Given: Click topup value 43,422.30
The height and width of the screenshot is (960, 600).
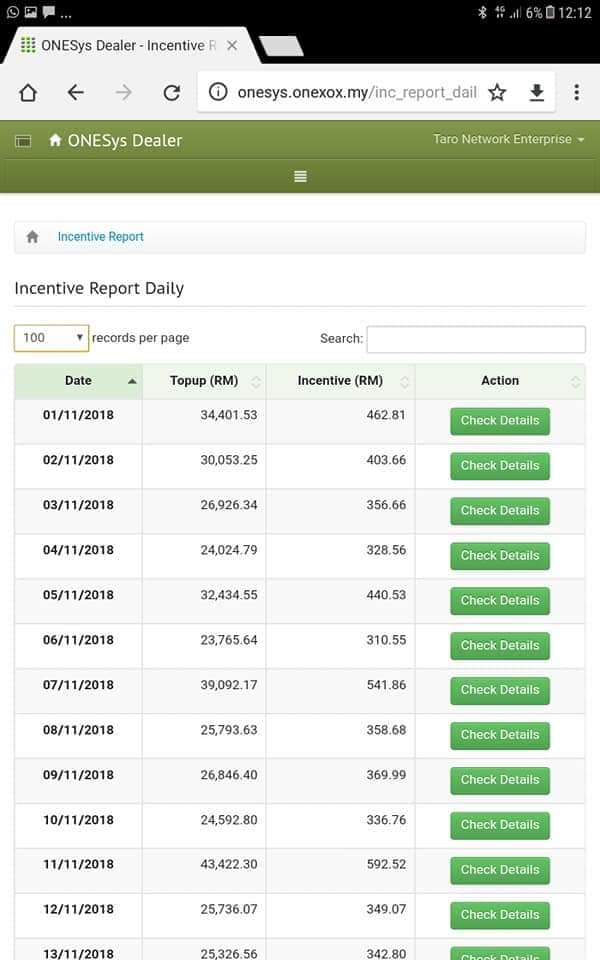Looking at the screenshot, I should (229, 864).
